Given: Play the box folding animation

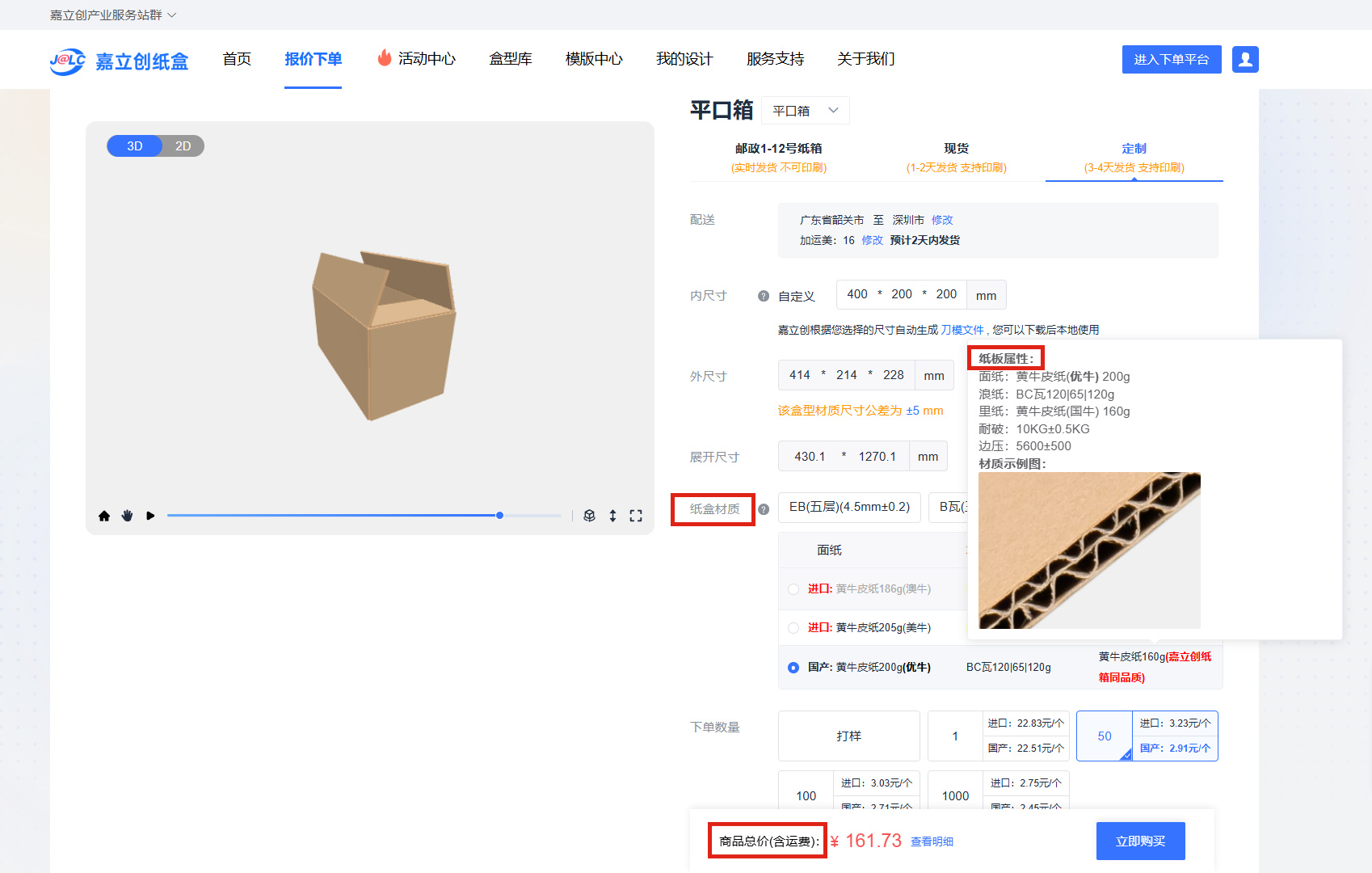Looking at the screenshot, I should pos(150,516).
